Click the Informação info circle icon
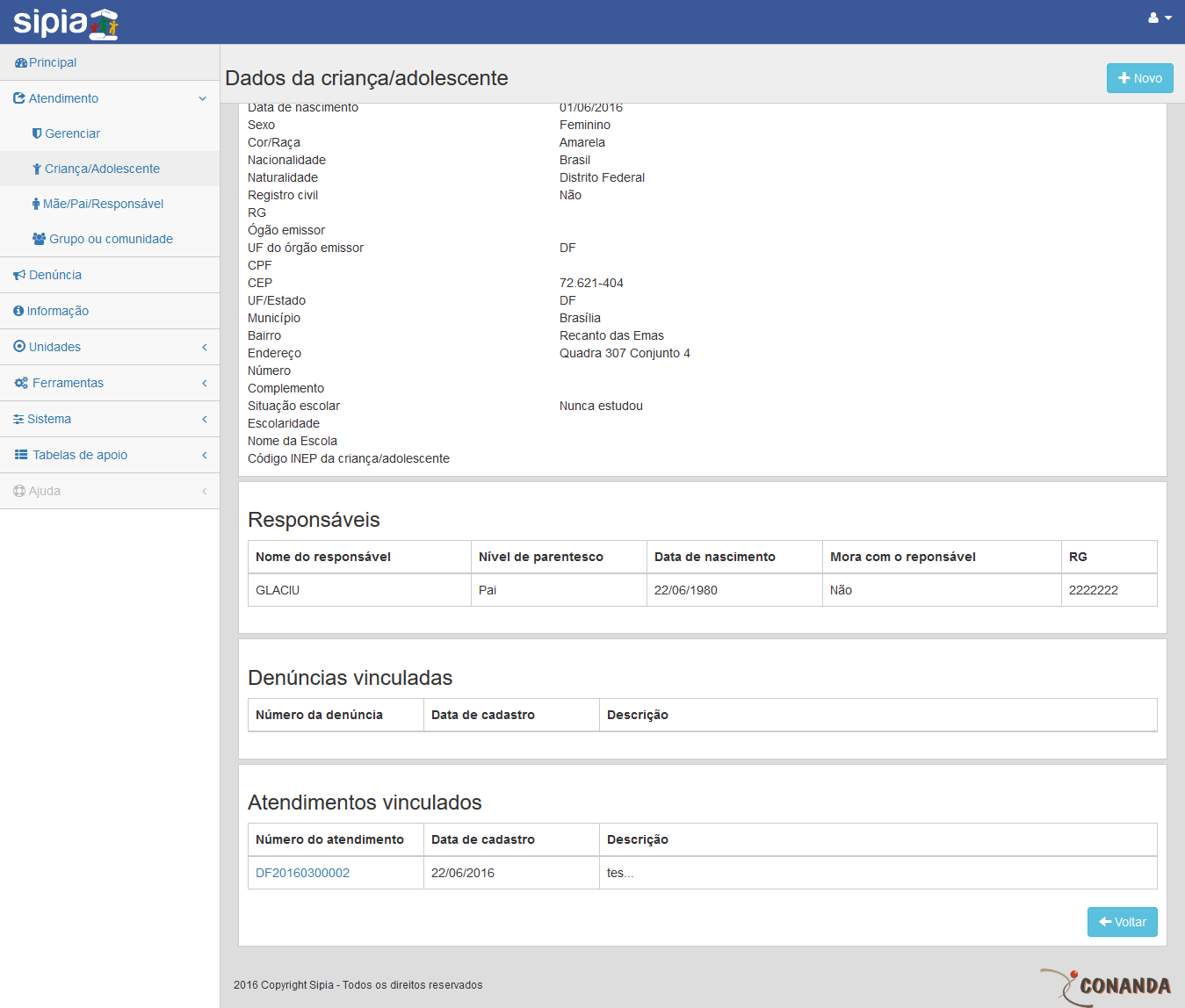The height and width of the screenshot is (1008, 1185). 18,311
